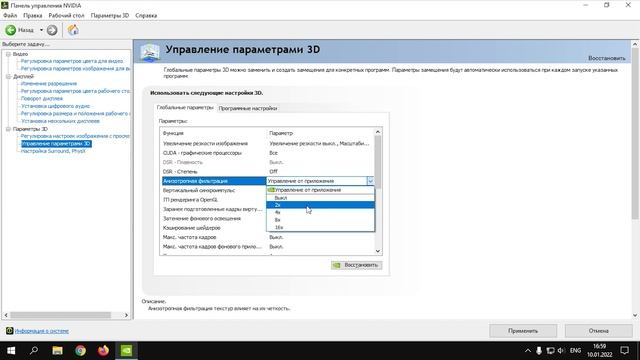This screenshot has width=640, height=360.
Task: Collapse the Параметры 3D tree node
Action: (x=8, y=129)
